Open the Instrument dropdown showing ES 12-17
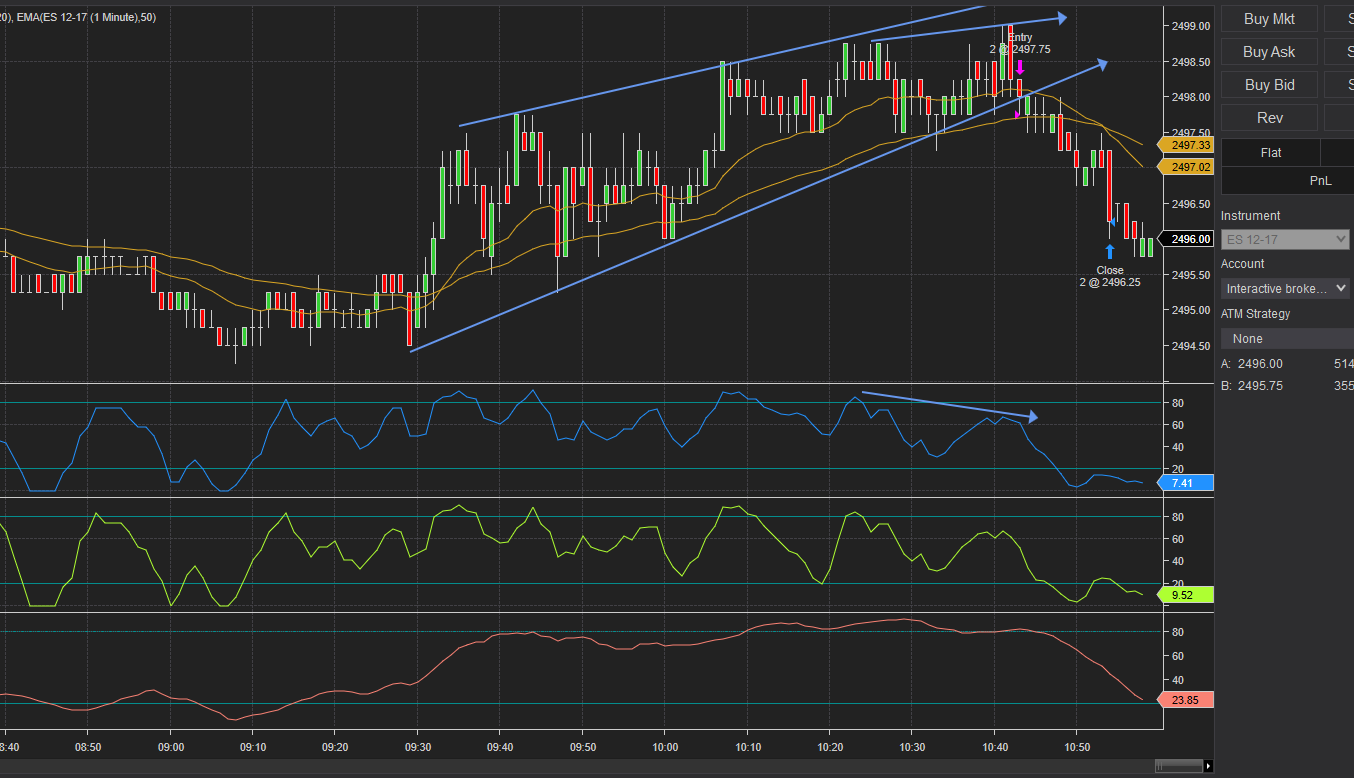Image resolution: width=1354 pixels, height=778 pixels. [1284, 240]
